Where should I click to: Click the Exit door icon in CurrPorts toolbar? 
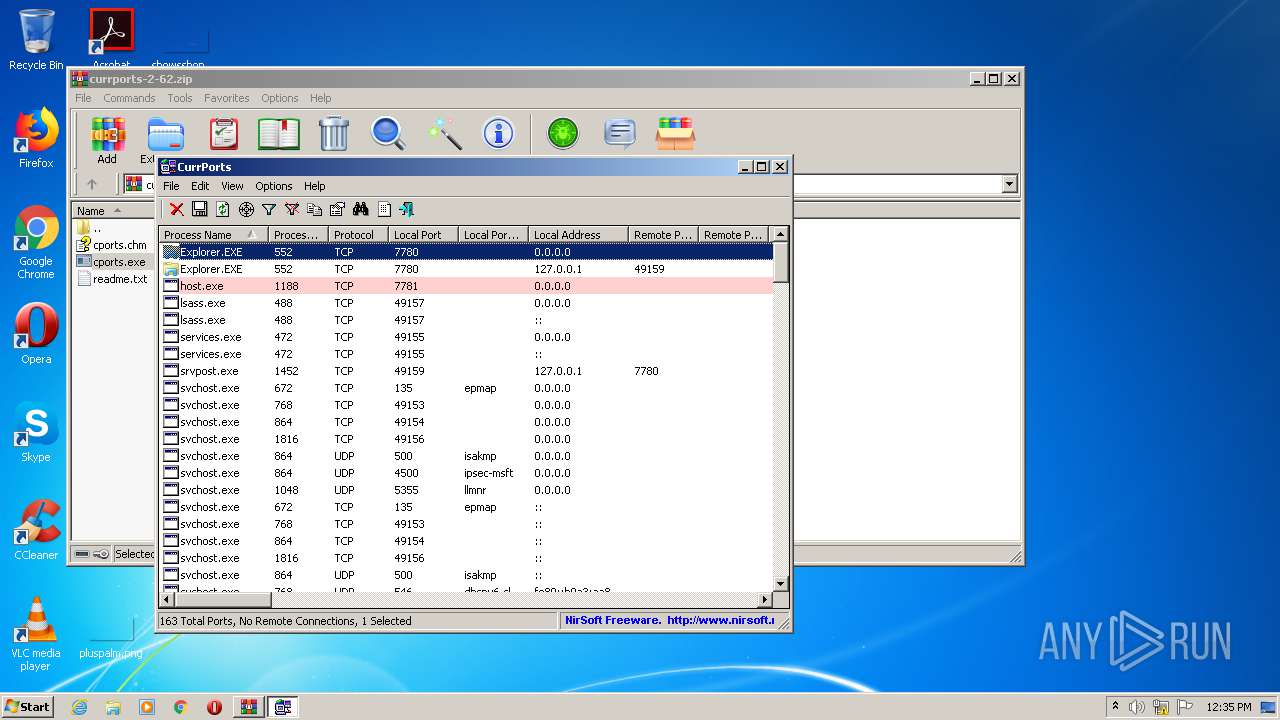[x=406, y=209]
